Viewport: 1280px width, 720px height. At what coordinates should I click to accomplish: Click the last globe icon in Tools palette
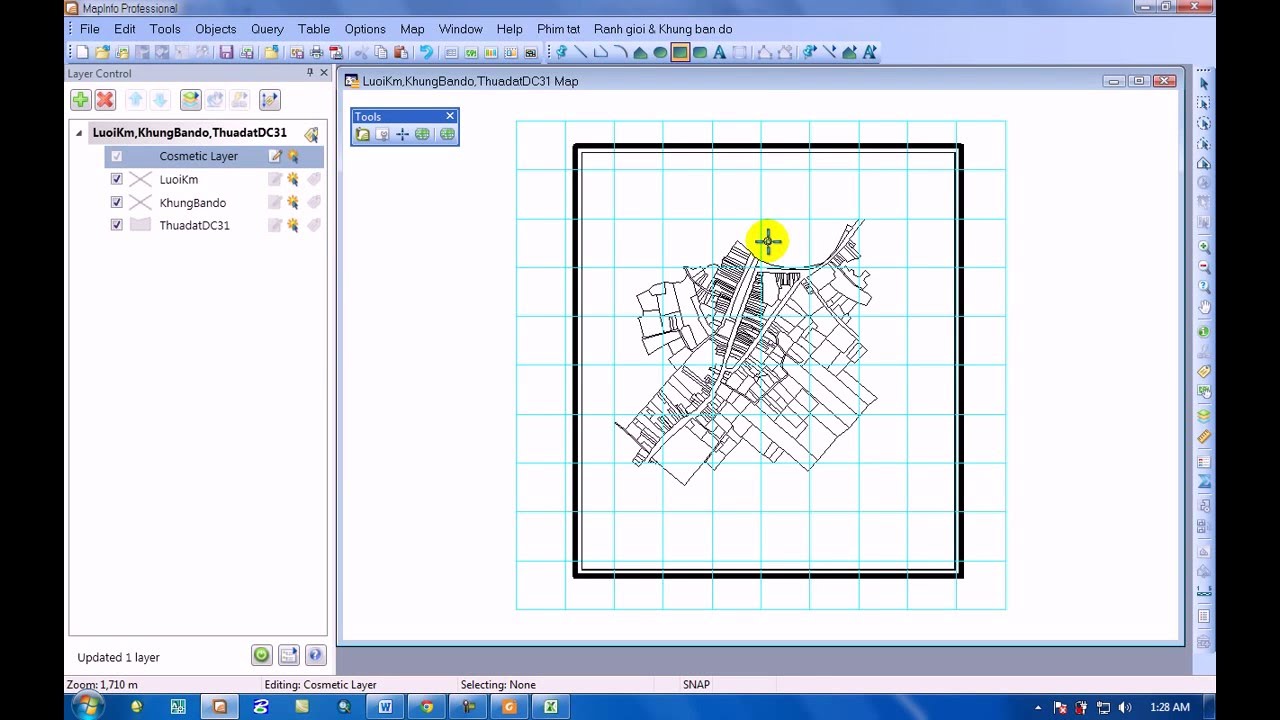tap(447, 134)
